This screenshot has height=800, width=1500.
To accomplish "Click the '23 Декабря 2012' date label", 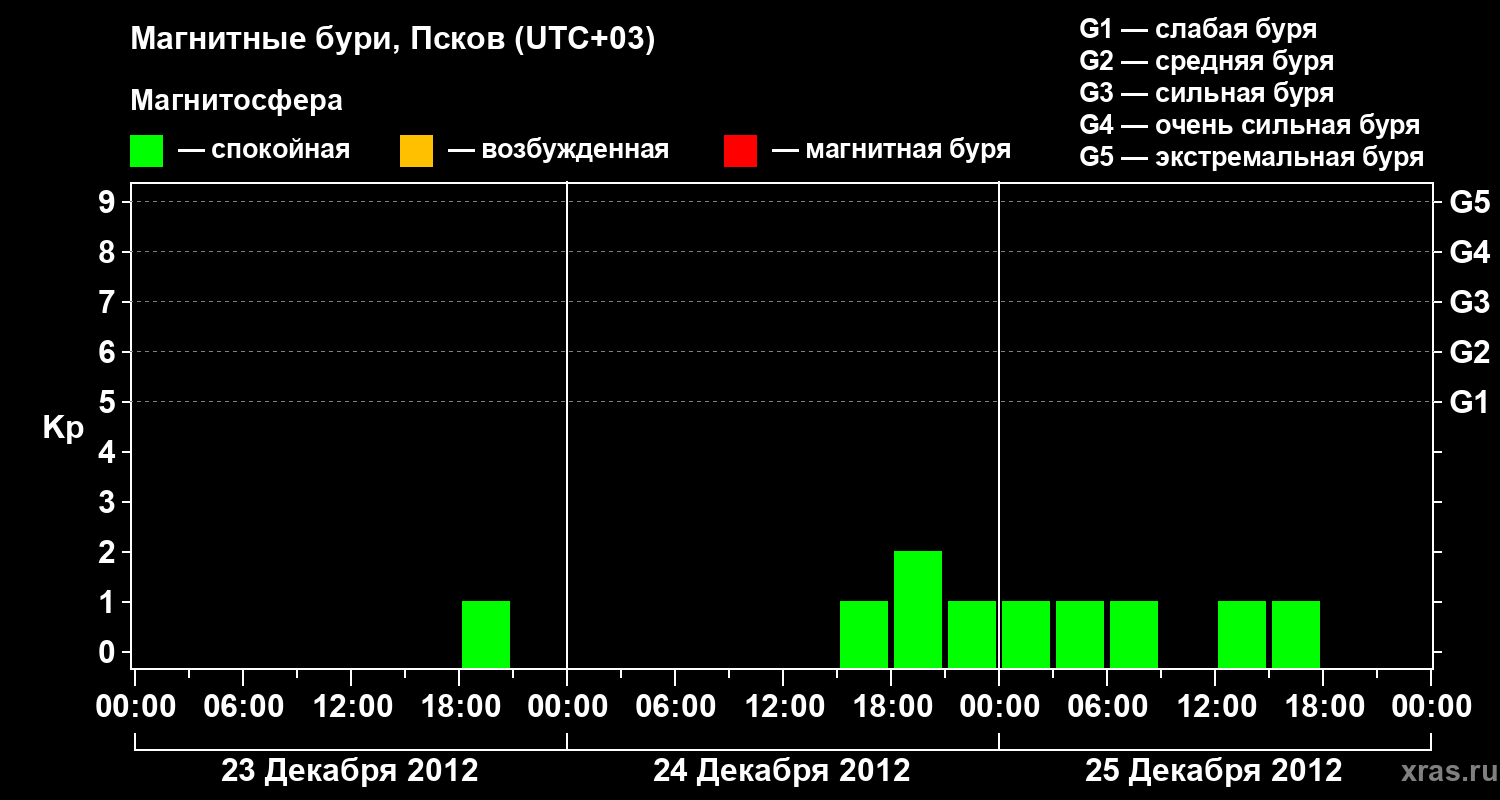I will (x=350, y=771).
